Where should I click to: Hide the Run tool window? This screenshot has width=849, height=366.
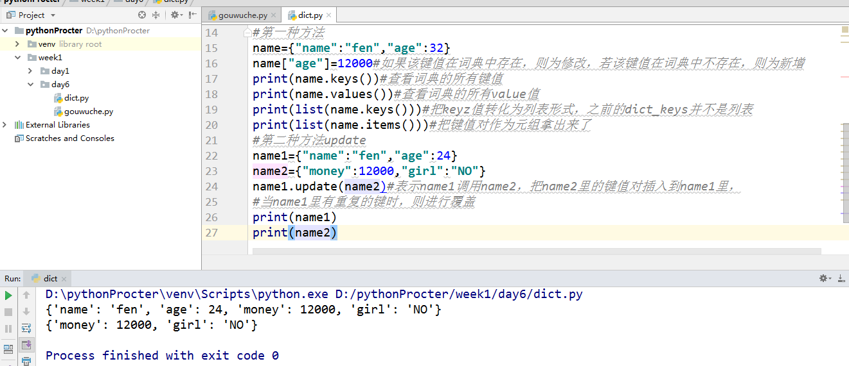(840, 278)
